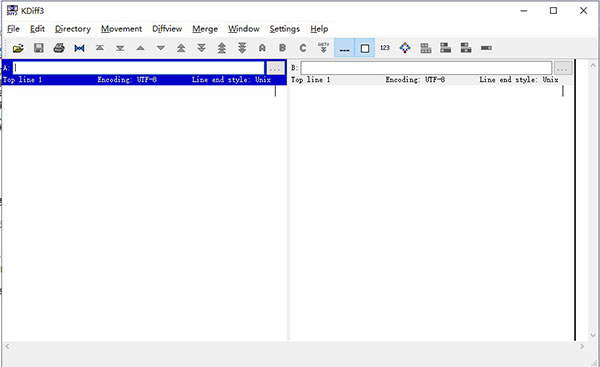Click the blue Go to current delta icon
Viewport: 600px width, 367px height.
(79, 48)
